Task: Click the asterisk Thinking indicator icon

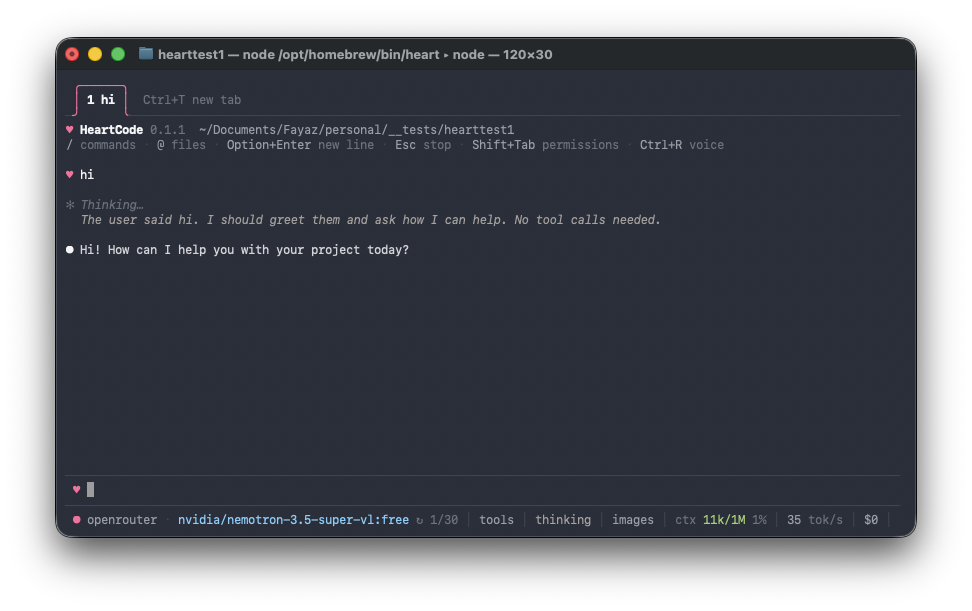Action: tap(70, 204)
